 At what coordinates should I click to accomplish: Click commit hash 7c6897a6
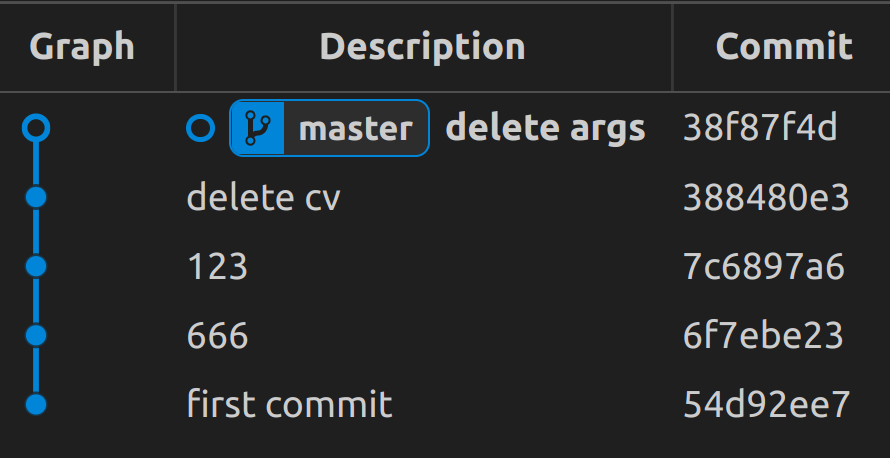(x=764, y=267)
